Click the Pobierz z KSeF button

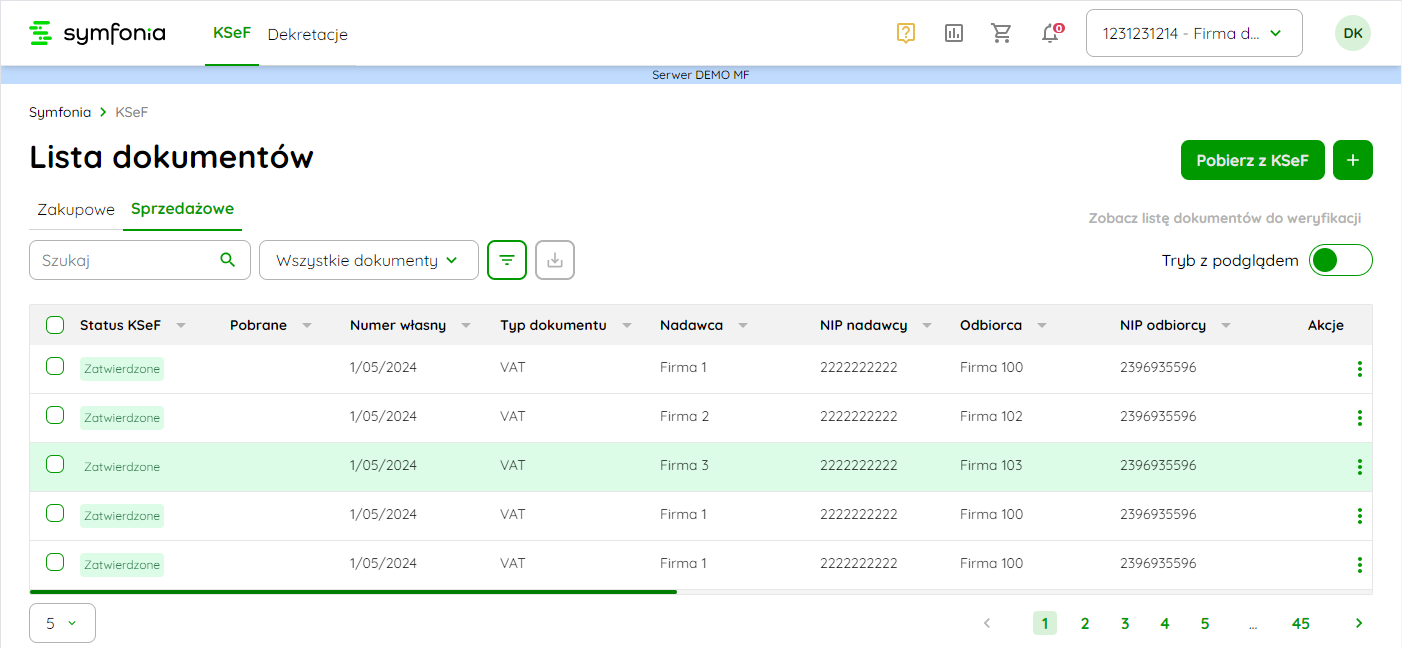coord(1252,160)
